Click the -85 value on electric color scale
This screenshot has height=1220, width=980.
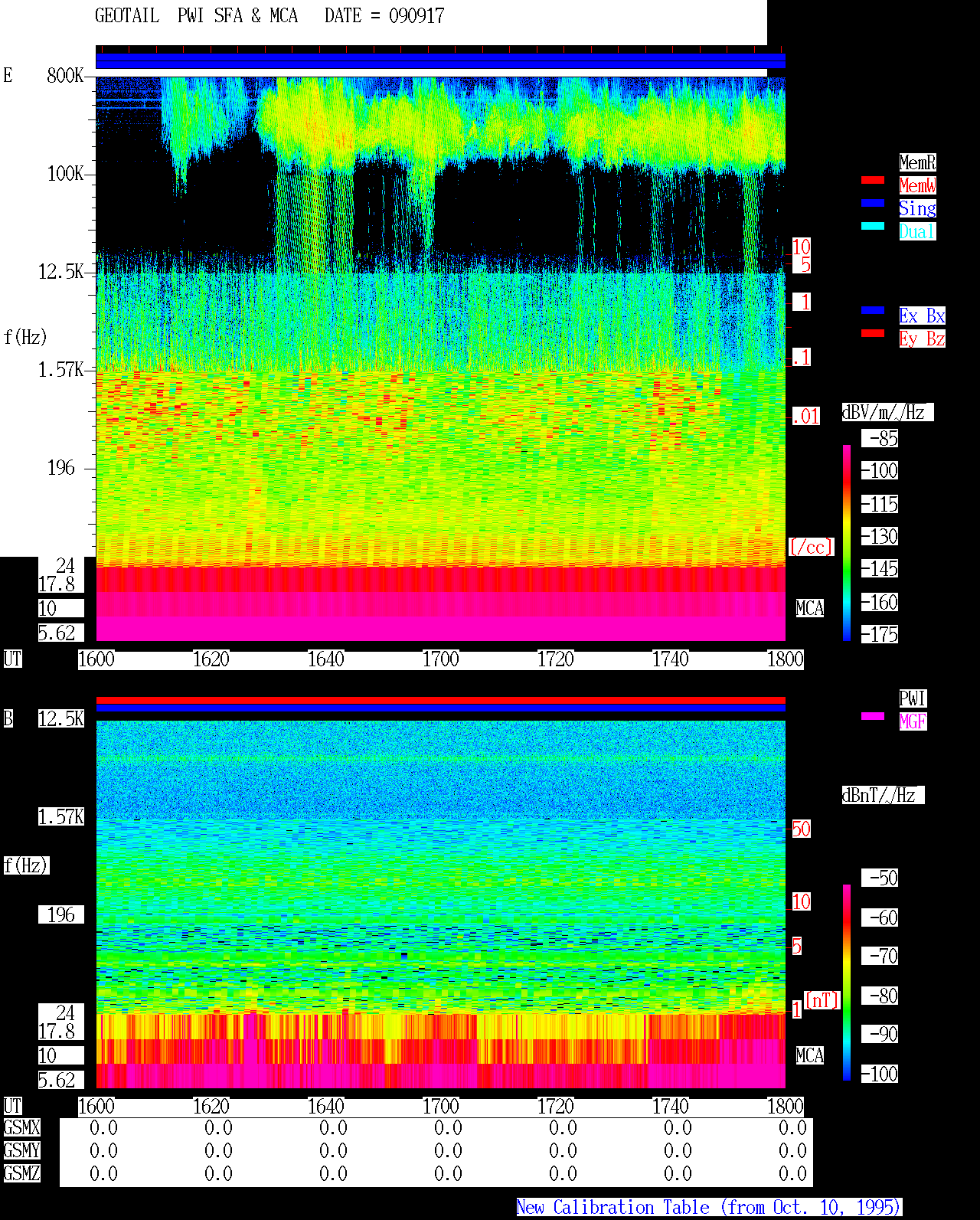point(880,438)
